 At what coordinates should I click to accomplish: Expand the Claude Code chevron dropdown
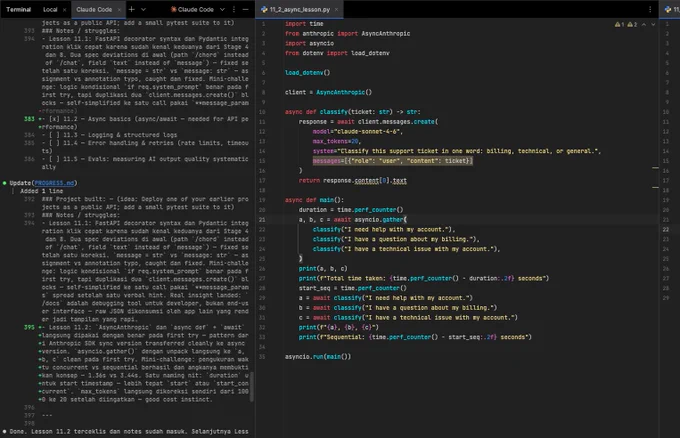[222, 9]
